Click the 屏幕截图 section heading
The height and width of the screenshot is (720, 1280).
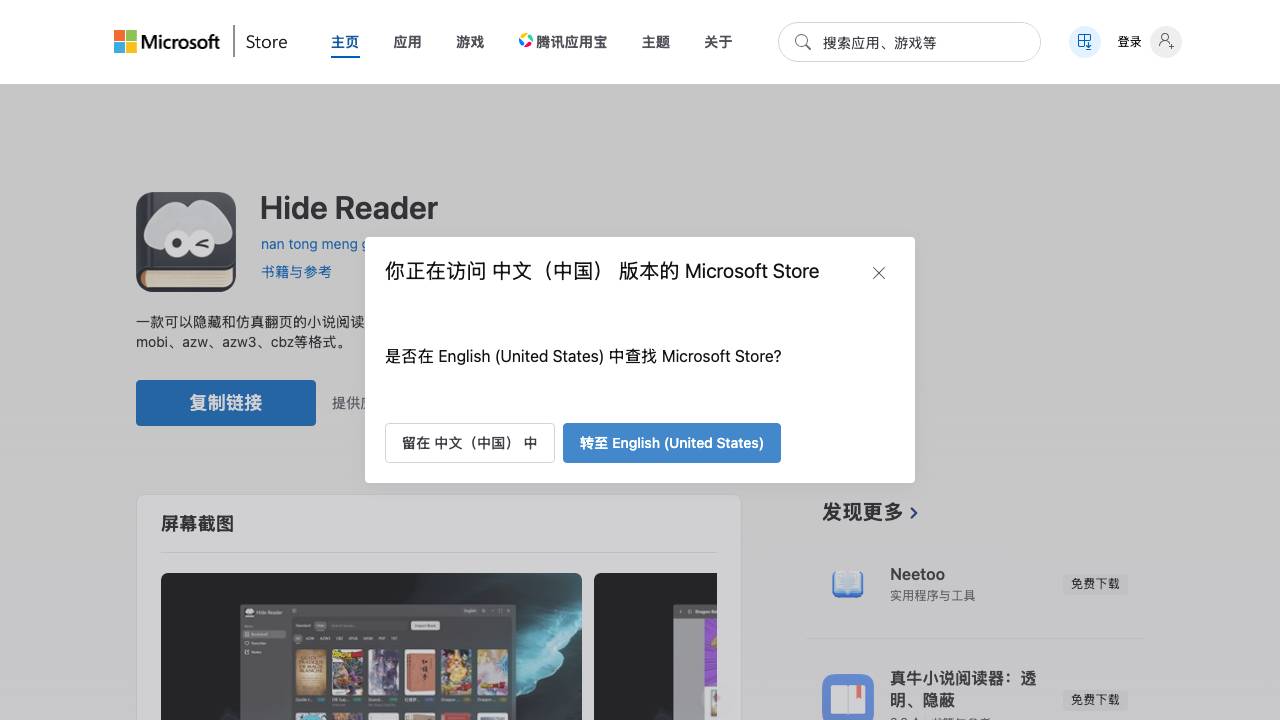pos(197,524)
